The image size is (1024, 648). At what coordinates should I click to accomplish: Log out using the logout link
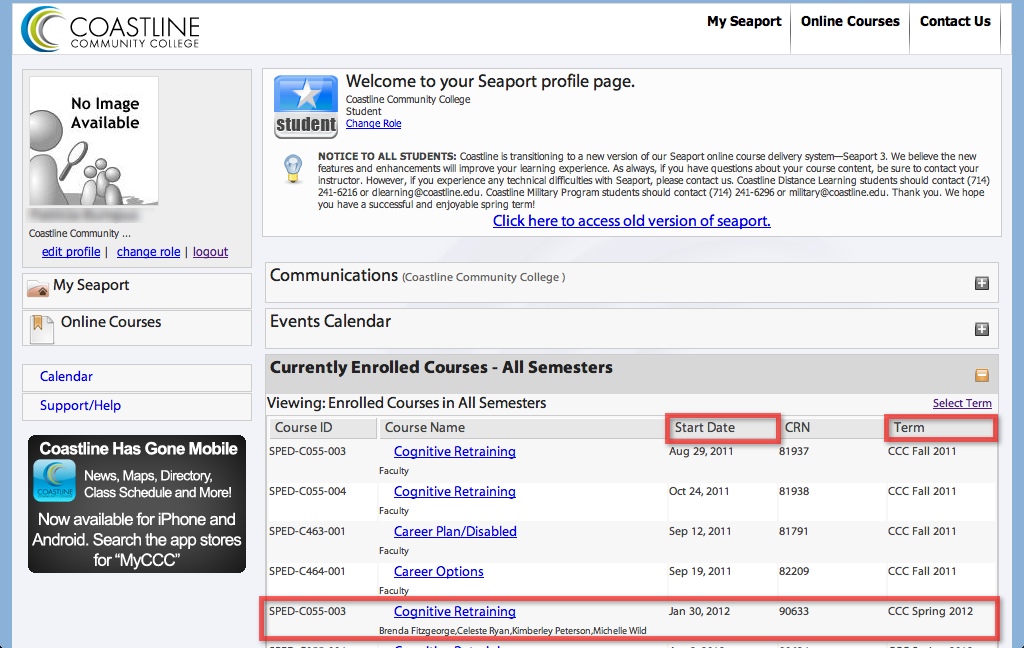(x=210, y=252)
